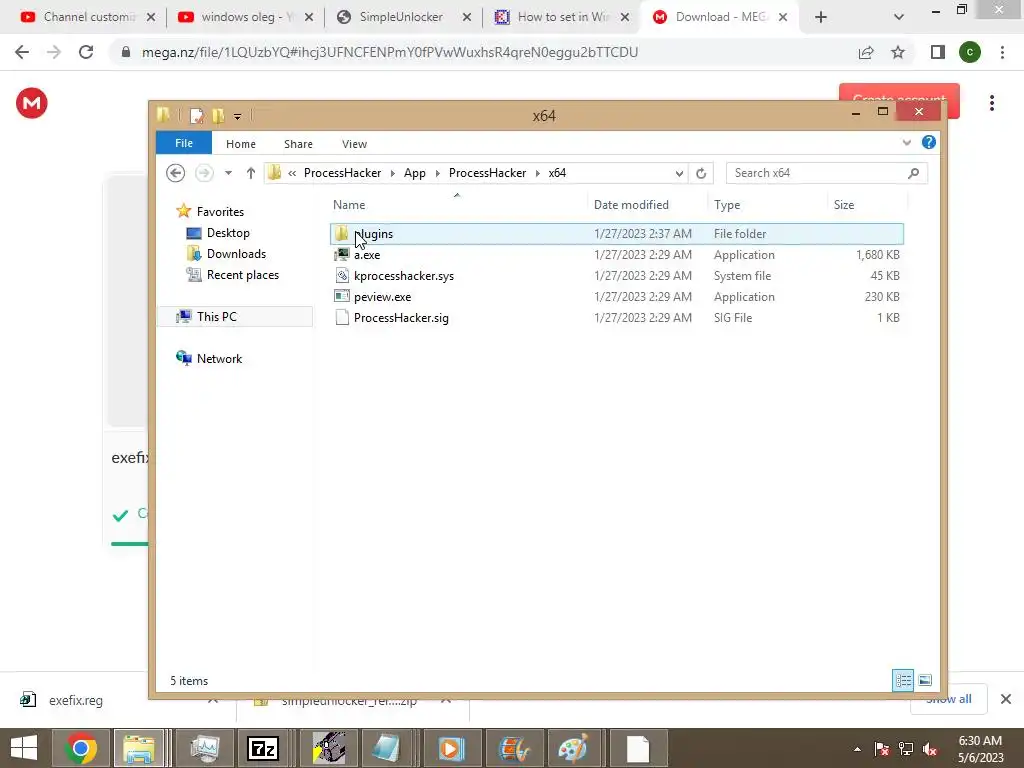Viewport: 1024px width, 768px height.
Task: Share this page icon in address bar
Action: pos(866,52)
